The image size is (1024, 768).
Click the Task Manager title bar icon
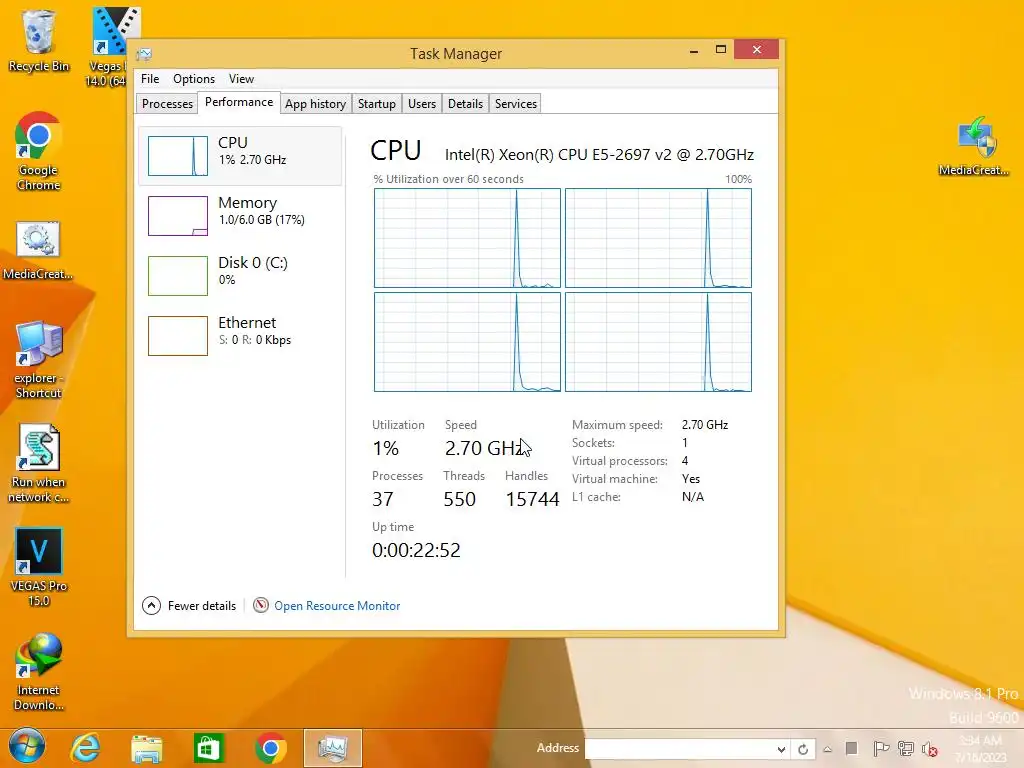point(144,54)
